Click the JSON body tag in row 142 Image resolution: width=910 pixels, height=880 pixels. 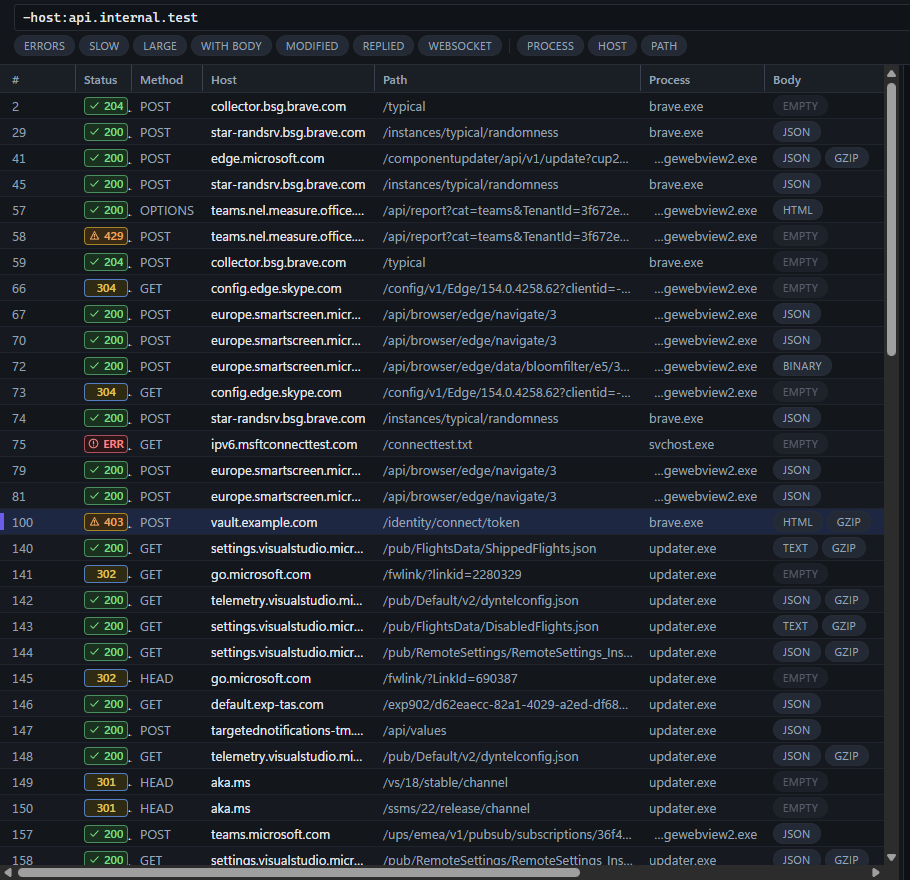796,600
